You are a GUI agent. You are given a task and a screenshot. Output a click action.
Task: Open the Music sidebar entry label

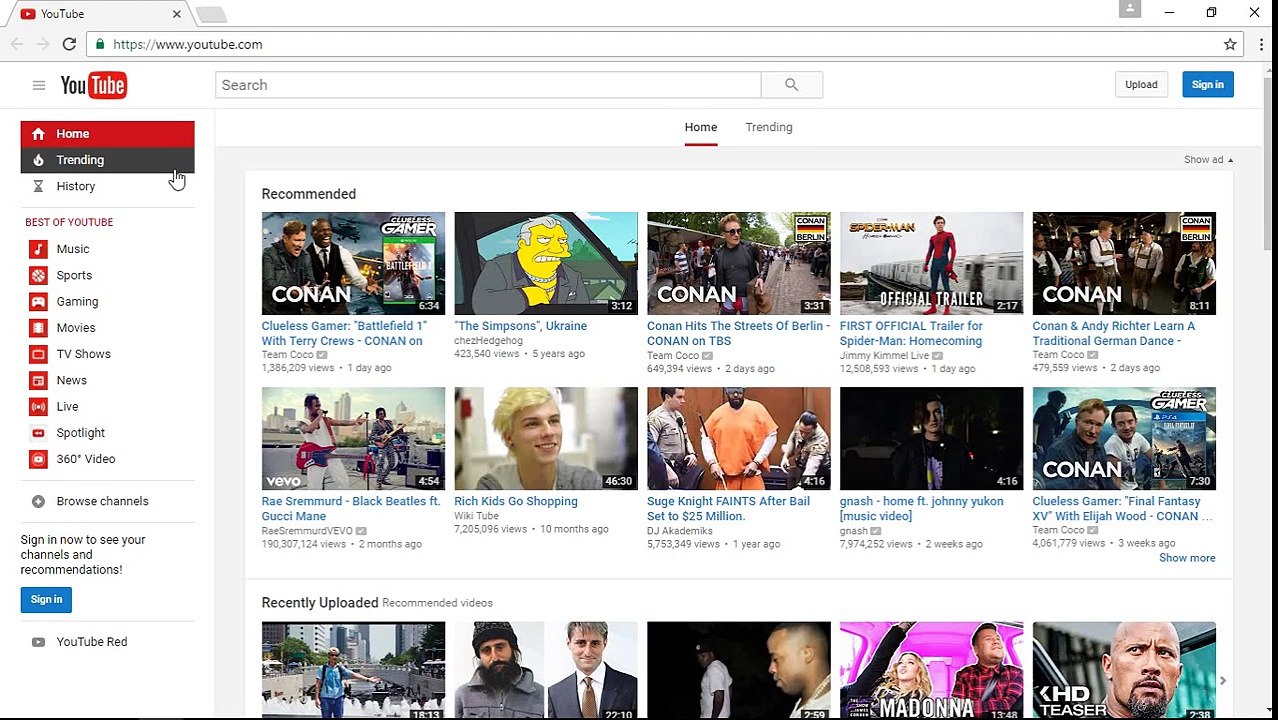click(x=73, y=249)
